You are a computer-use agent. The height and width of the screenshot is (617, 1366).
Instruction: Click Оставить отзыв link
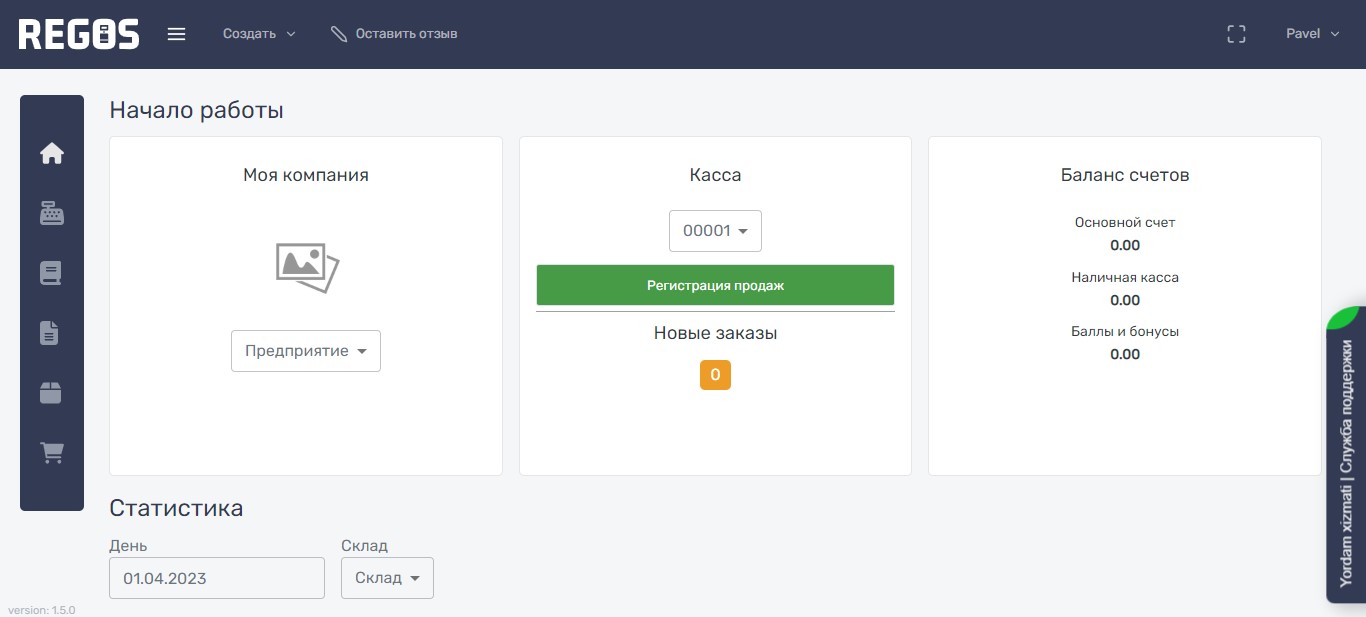coord(395,34)
